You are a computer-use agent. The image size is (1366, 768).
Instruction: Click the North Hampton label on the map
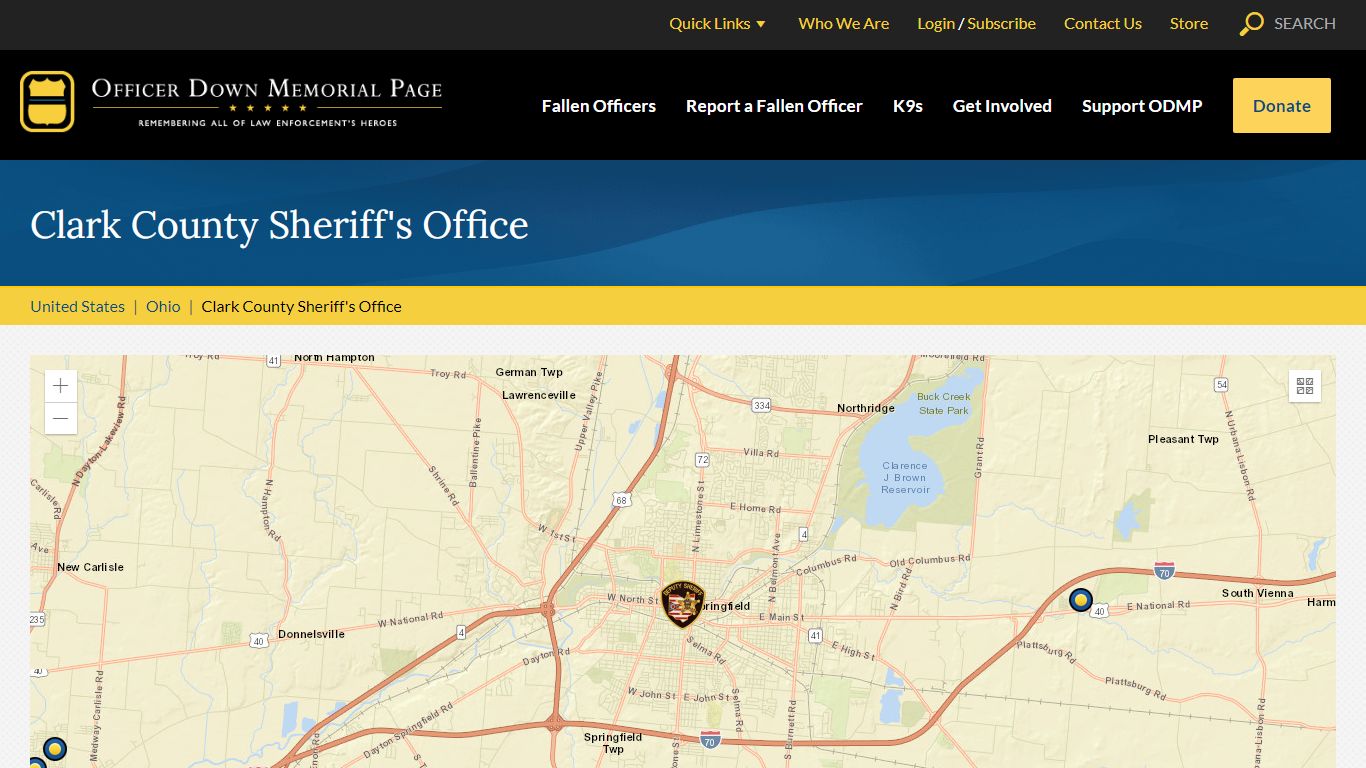tap(334, 358)
